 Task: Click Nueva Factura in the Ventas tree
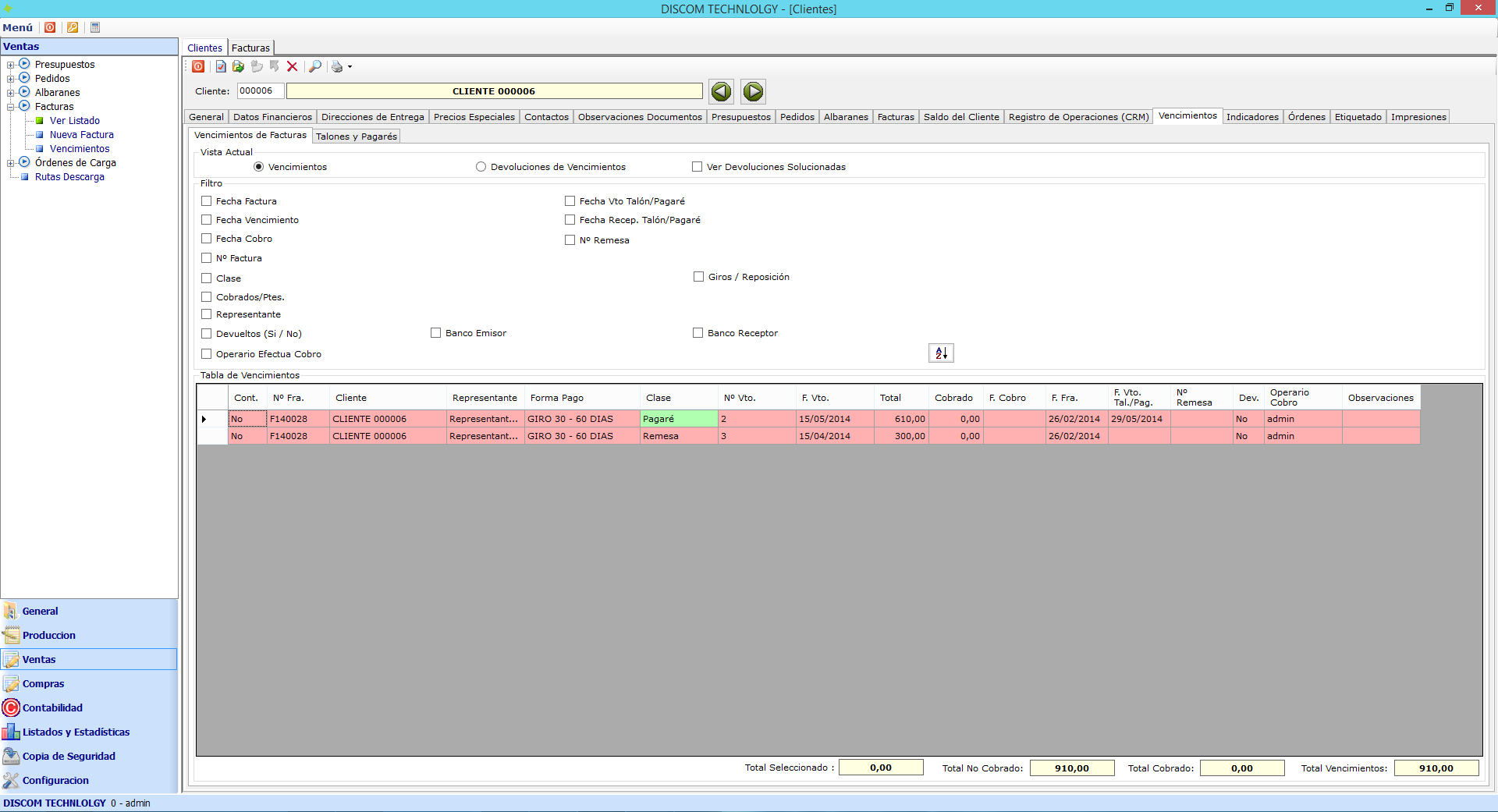point(81,135)
